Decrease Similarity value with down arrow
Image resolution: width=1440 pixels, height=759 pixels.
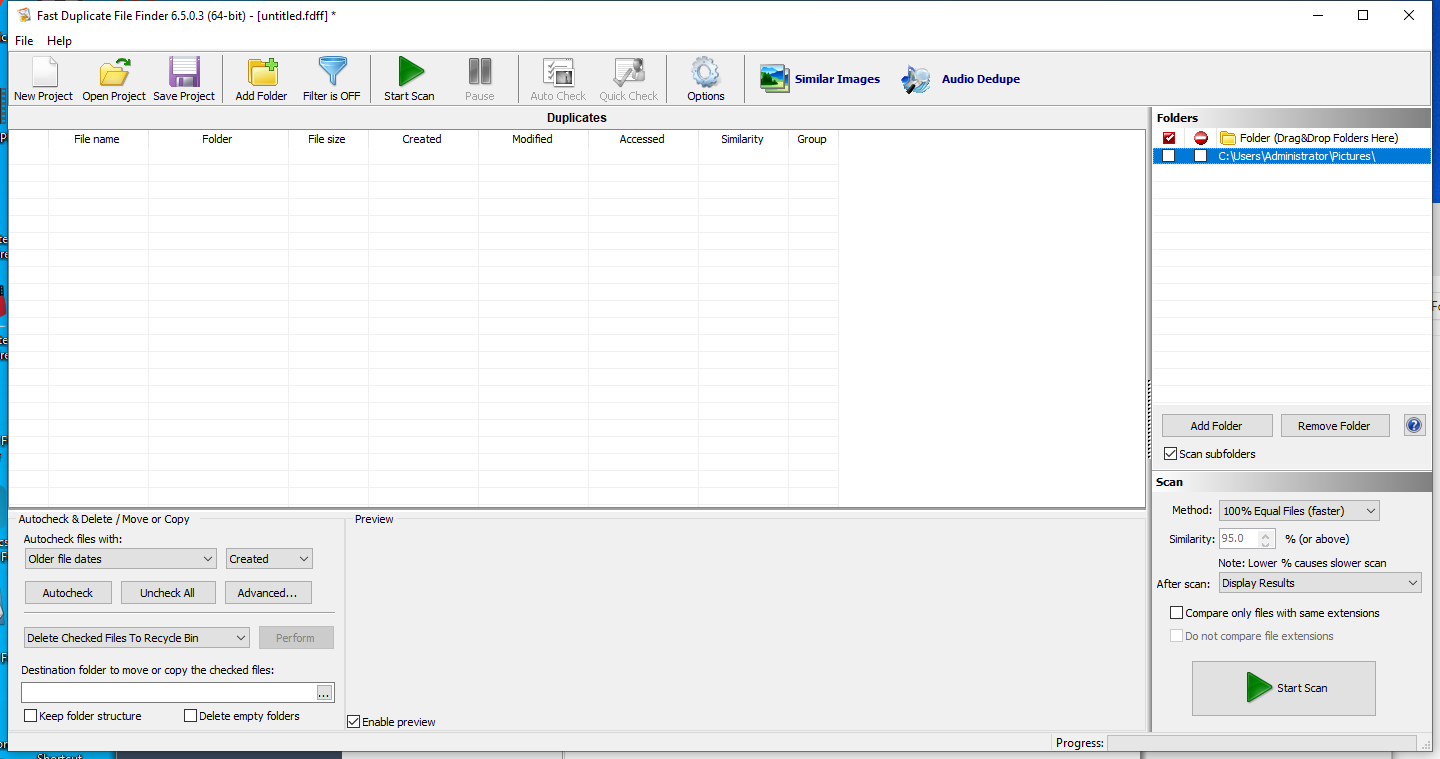pyautogui.click(x=1266, y=544)
